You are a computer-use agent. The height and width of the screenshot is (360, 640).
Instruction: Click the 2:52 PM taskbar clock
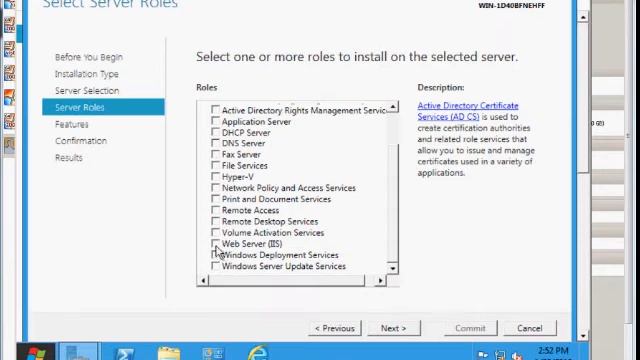(553, 351)
